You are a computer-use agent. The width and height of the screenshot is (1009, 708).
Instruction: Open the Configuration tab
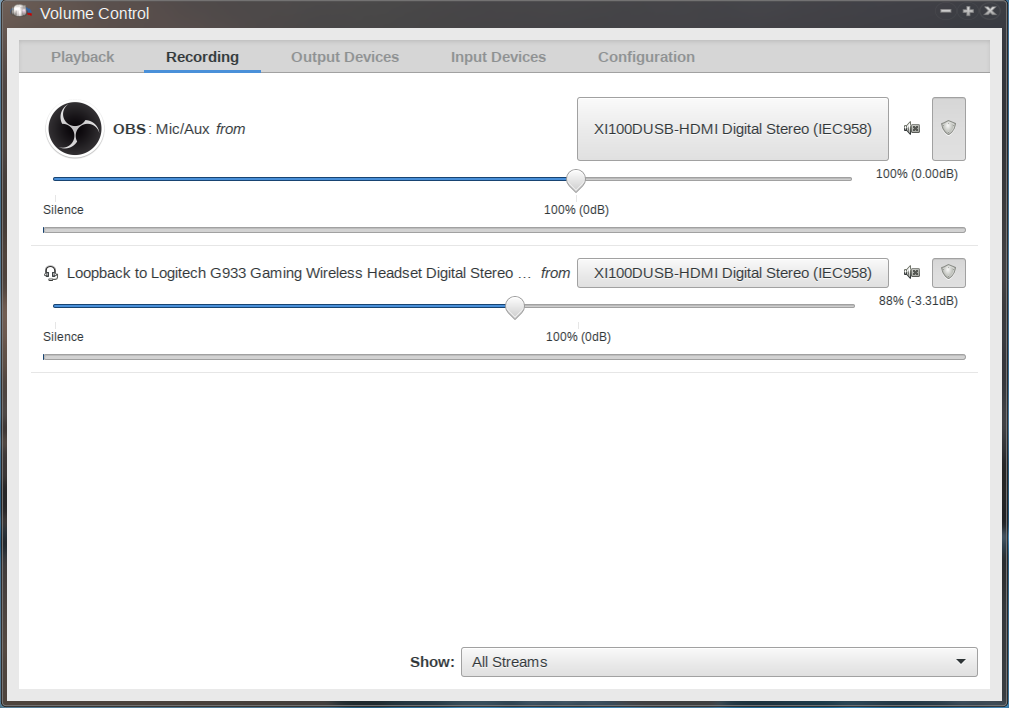pyautogui.click(x=646, y=57)
